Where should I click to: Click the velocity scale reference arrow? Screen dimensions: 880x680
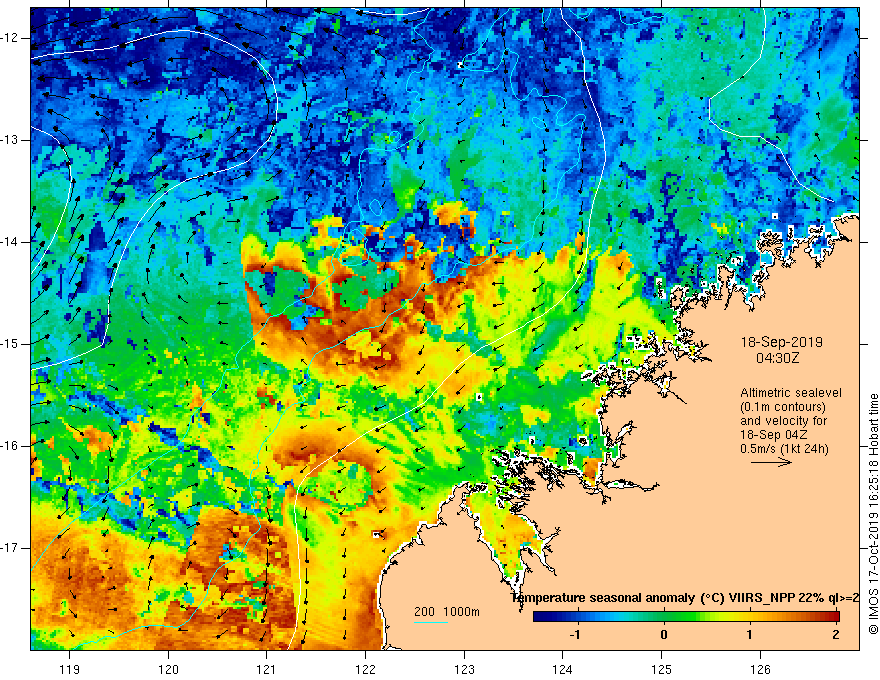[771, 462]
